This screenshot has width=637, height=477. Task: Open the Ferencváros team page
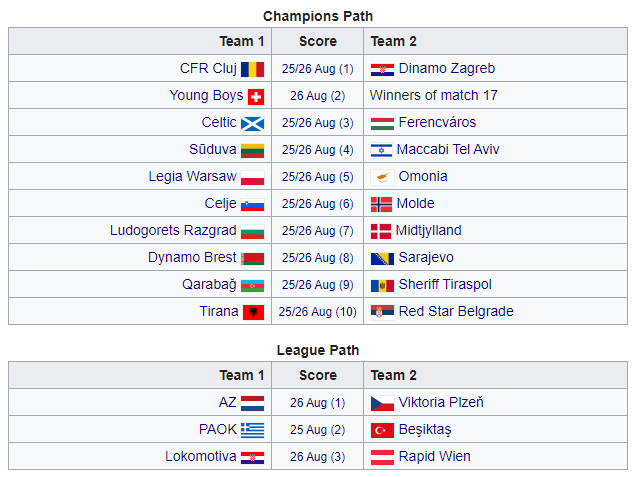click(437, 123)
